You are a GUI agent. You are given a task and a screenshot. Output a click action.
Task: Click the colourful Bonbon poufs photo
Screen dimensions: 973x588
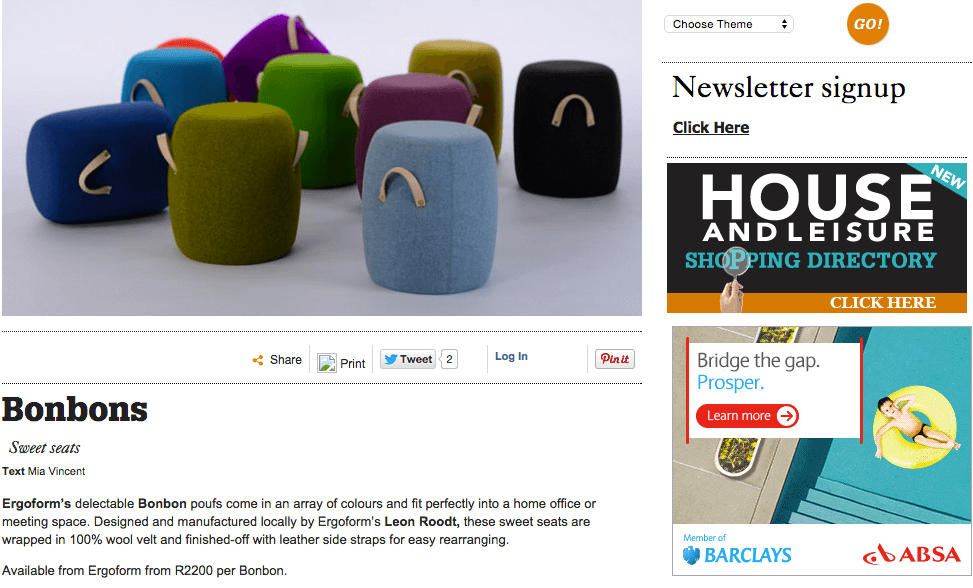coord(321,158)
